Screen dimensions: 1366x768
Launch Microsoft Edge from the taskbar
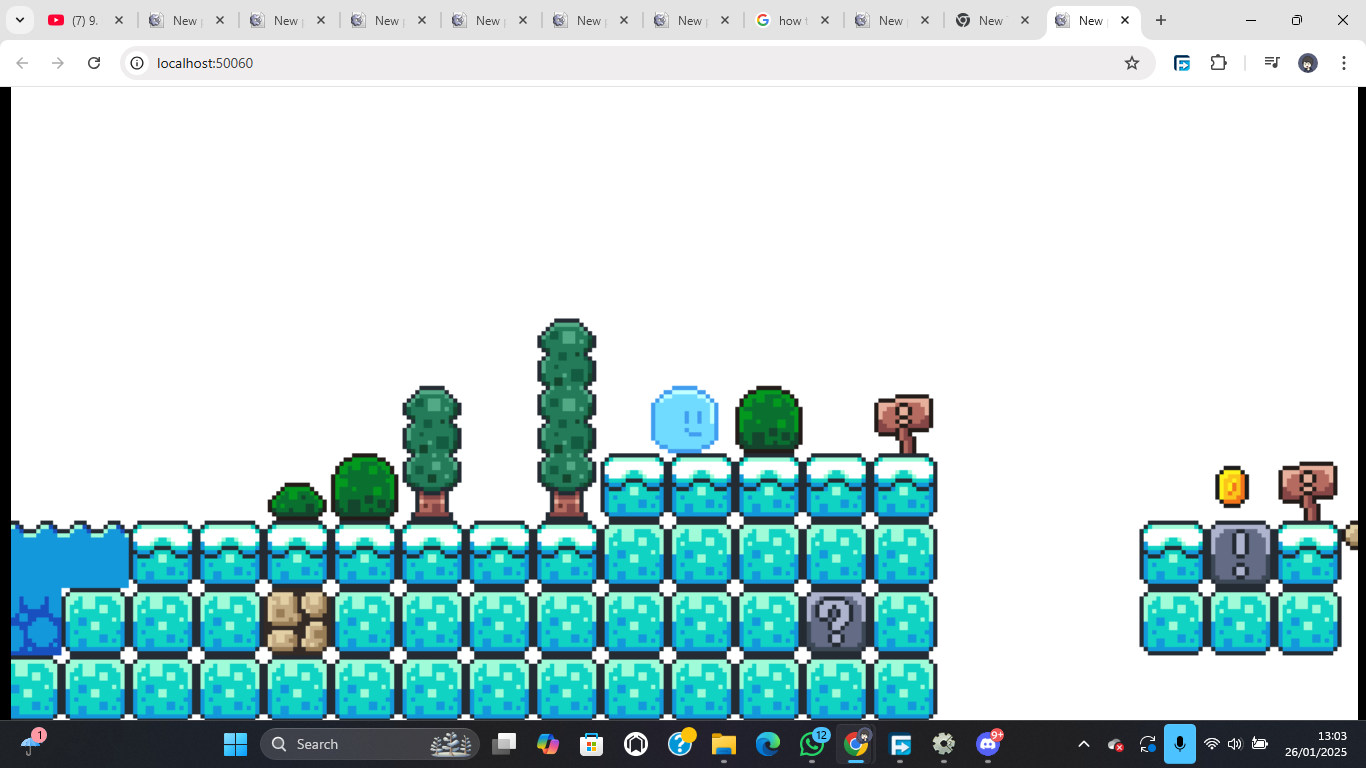point(768,744)
